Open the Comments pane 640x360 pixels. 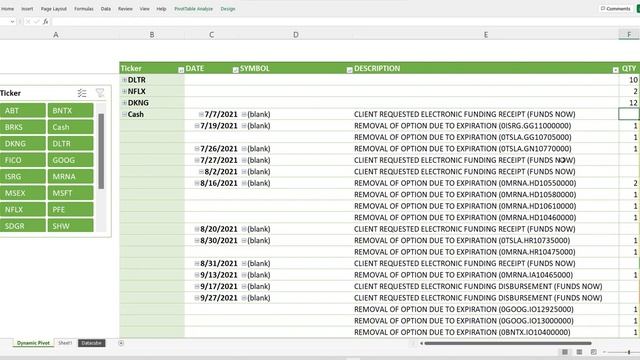click(x=616, y=9)
